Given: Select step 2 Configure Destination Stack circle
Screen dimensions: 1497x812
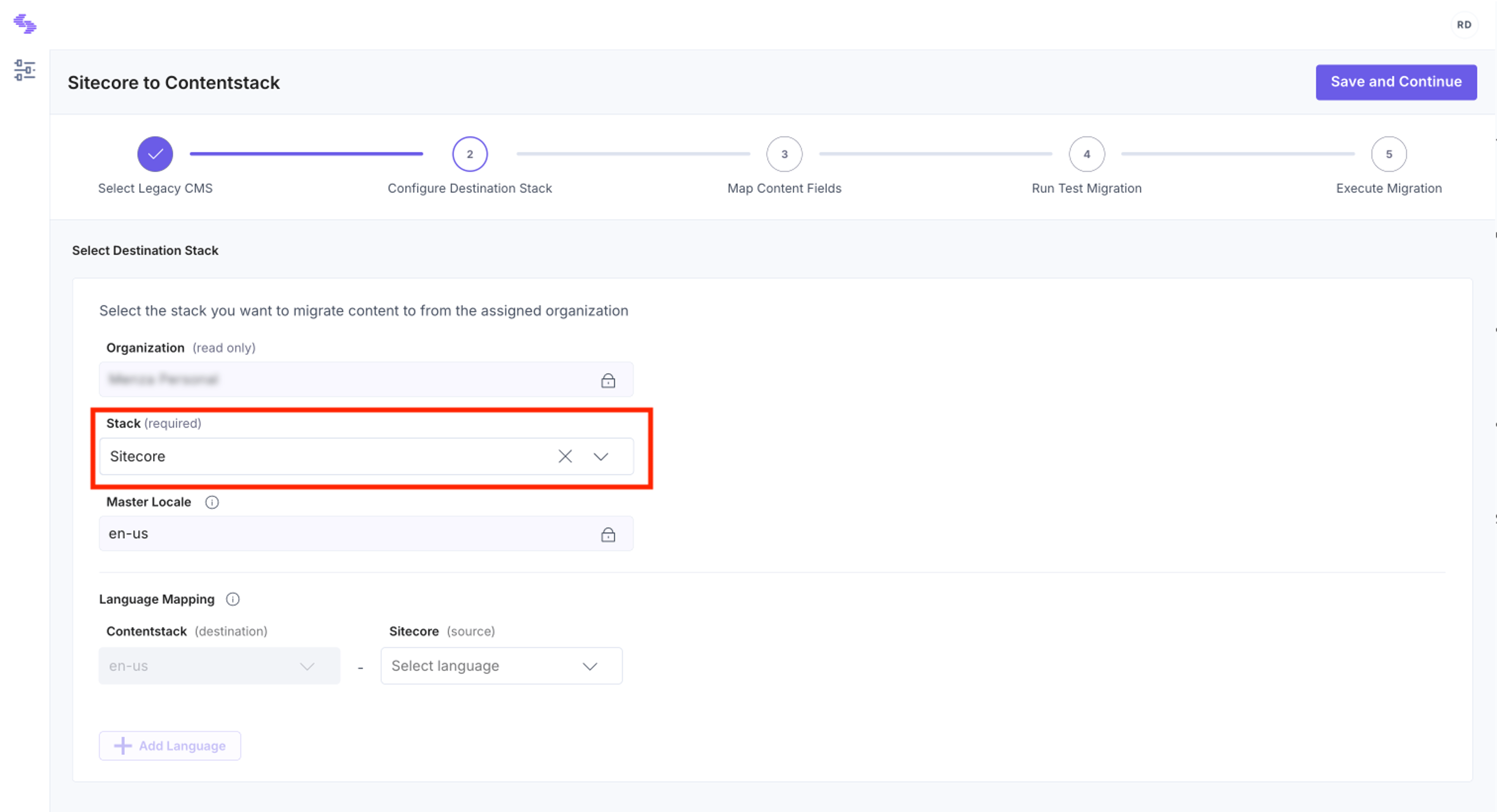Looking at the screenshot, I should coord(469,154).
